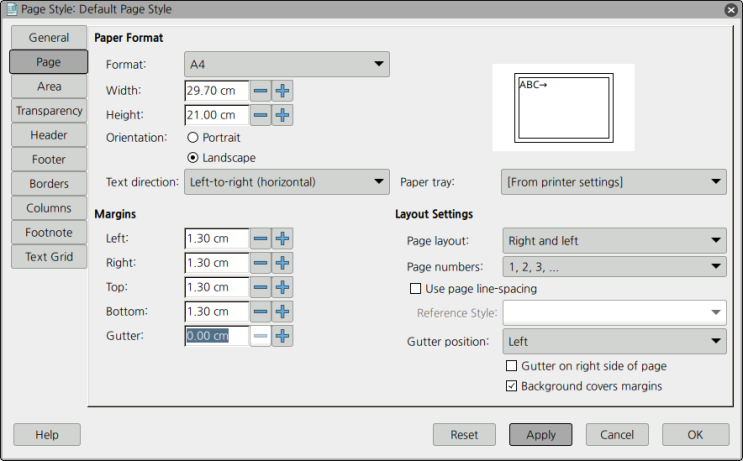Decrease Bottom margin using minus icon
The height and width of the screenshot is (461, 743).
tap(260, 311)
